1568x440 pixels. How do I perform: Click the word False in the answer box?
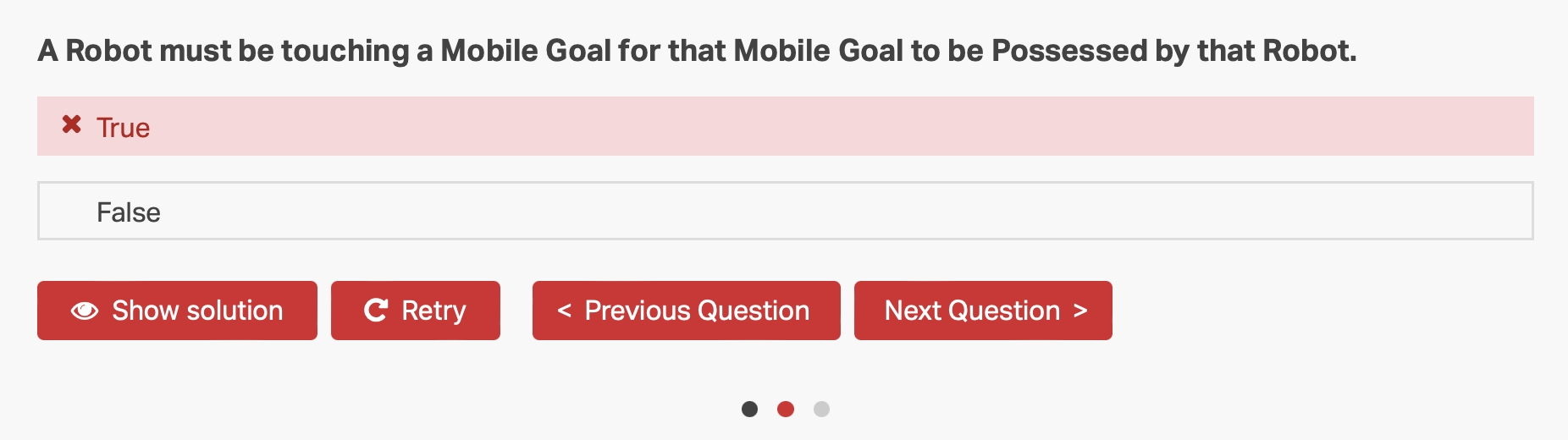(129, 212)
